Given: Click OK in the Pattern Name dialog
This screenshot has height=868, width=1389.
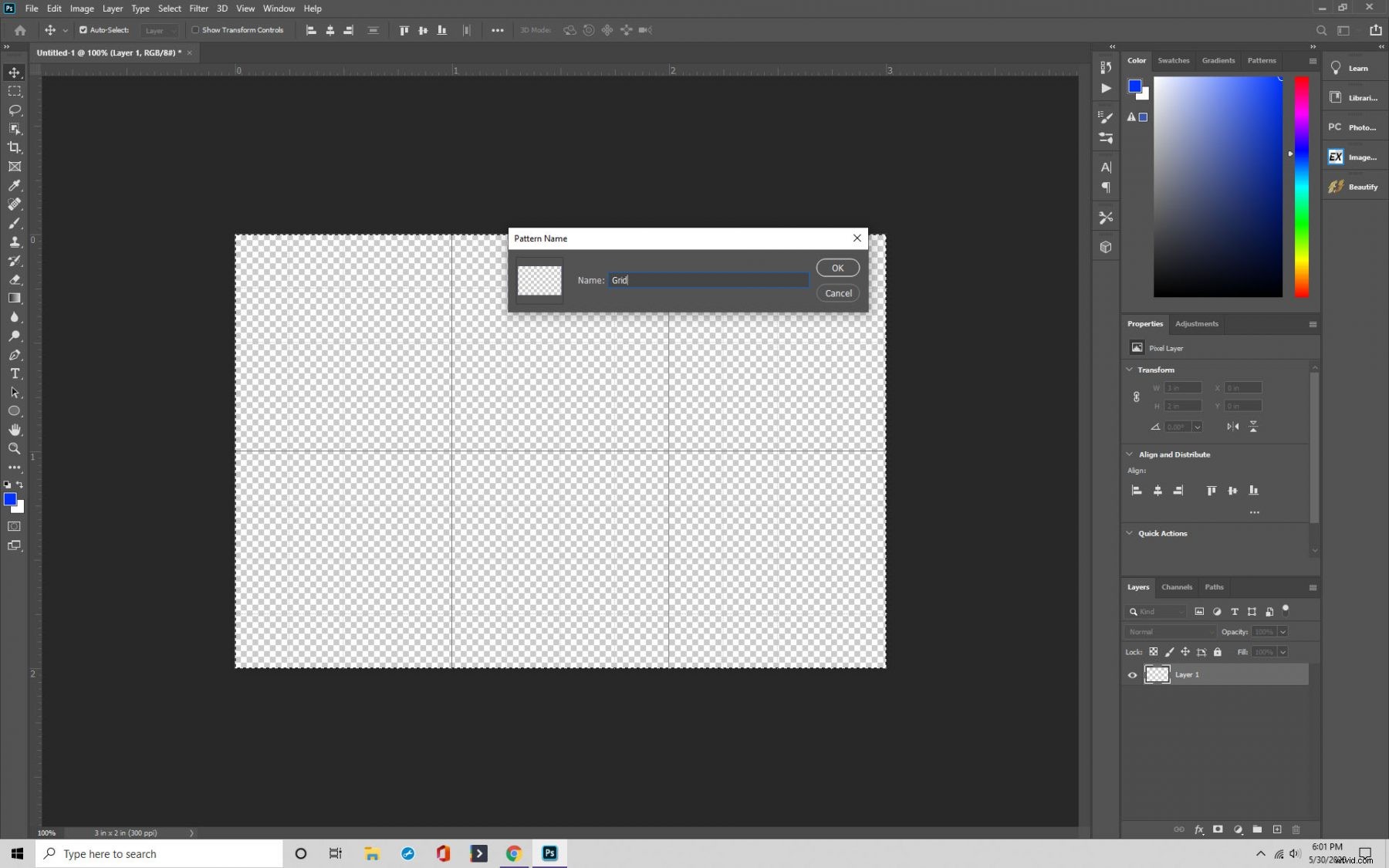Looking at the screenshot, I should 837,268.
